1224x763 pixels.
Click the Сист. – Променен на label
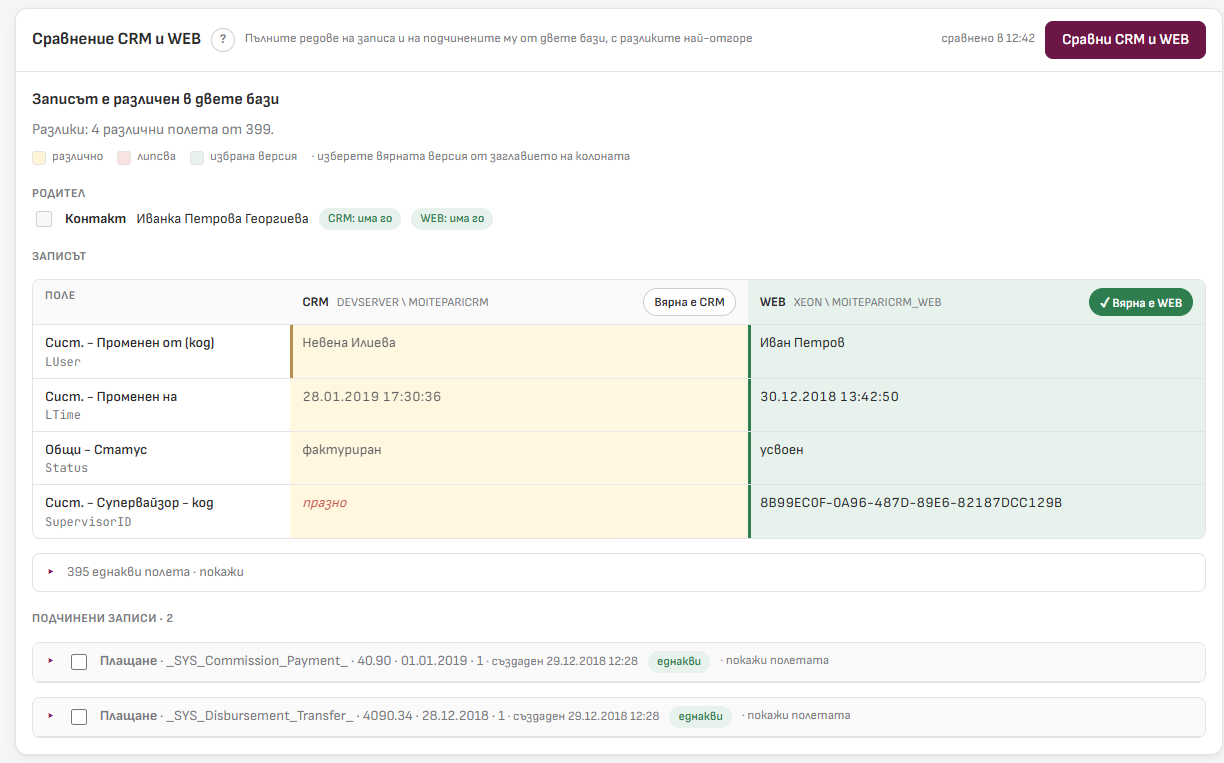pyautogui.click(x=111, y=397)
